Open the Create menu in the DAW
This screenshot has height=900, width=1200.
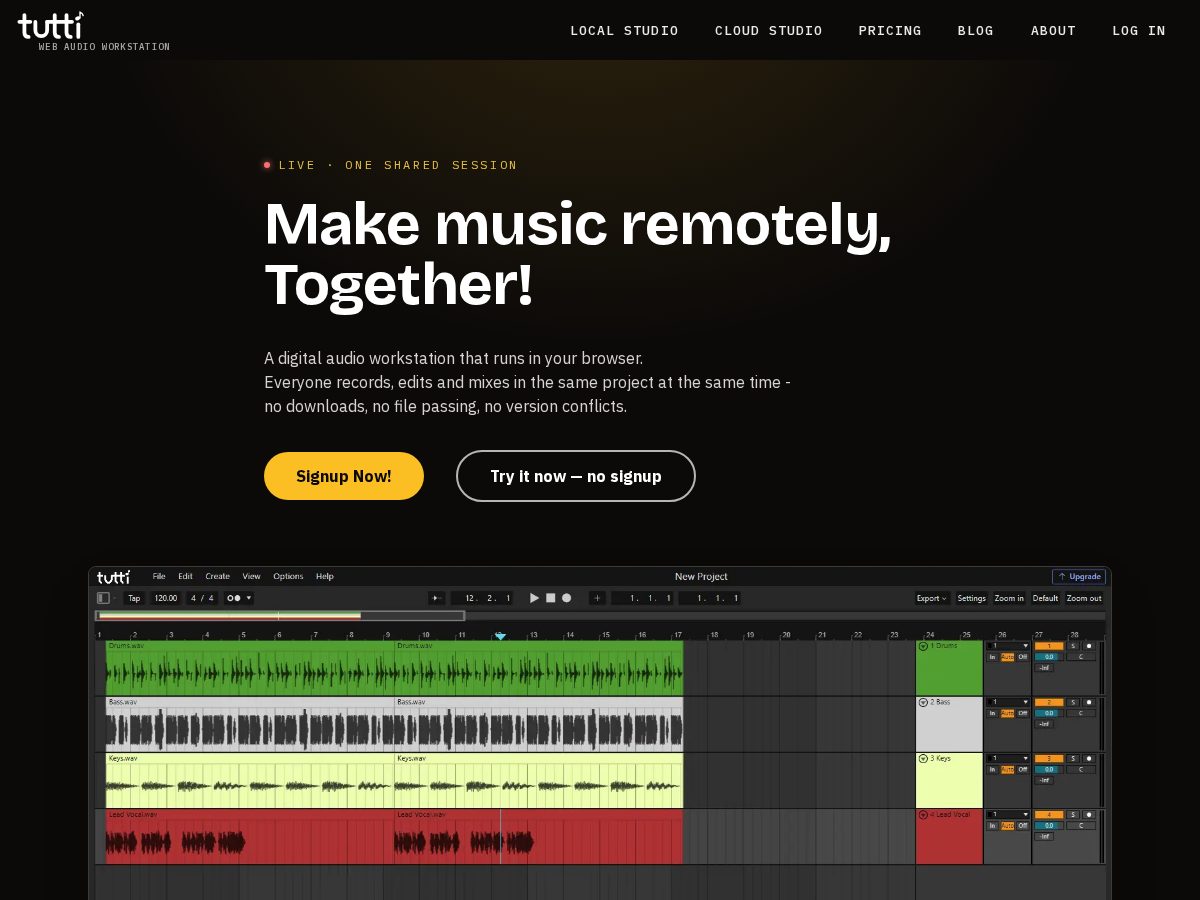(217, 576)
